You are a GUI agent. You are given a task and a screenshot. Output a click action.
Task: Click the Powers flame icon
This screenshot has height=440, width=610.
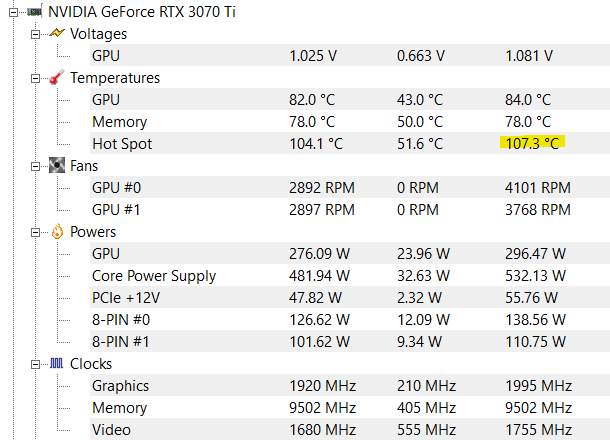57,231
